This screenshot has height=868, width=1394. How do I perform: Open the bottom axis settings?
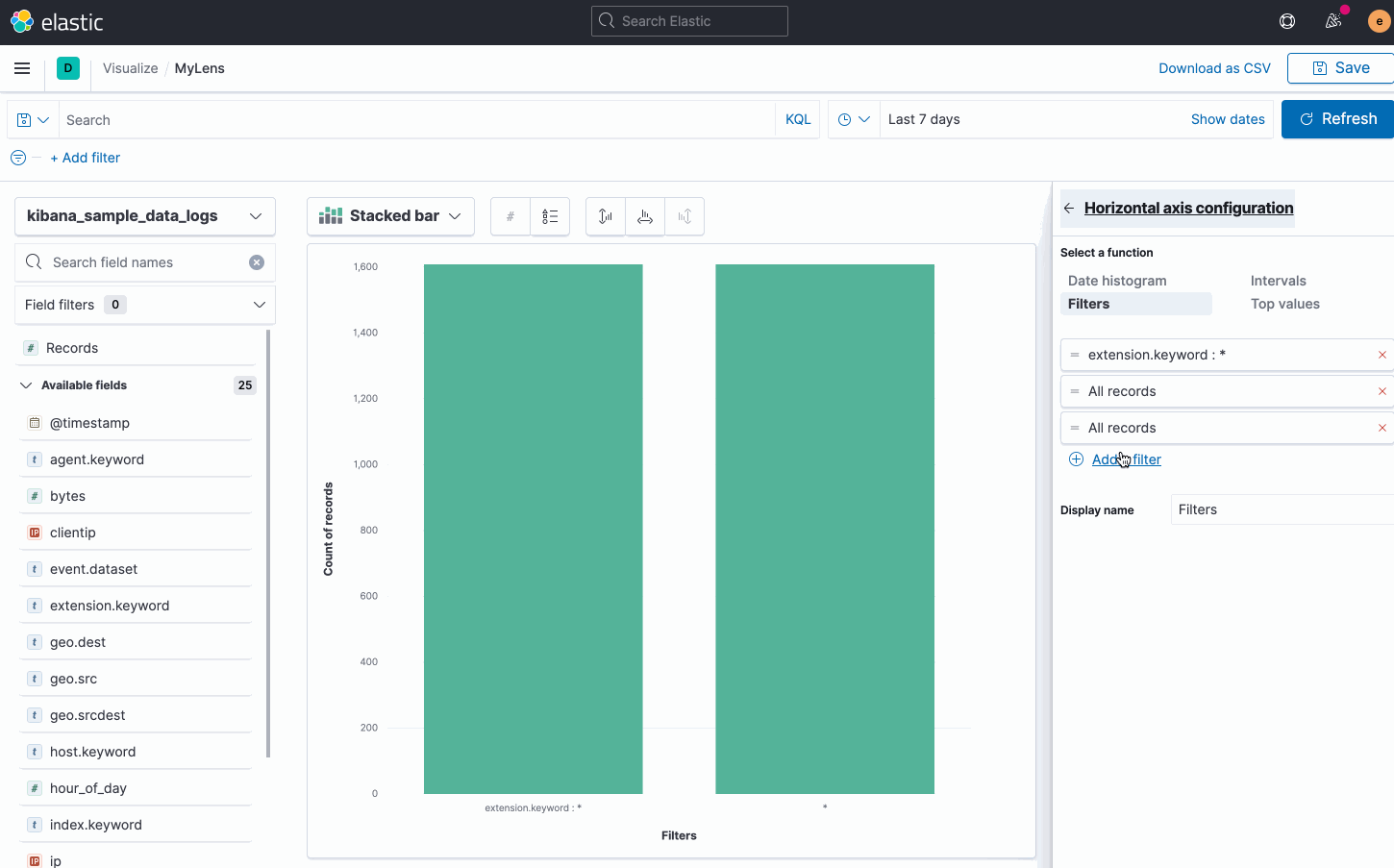point(645,216)
